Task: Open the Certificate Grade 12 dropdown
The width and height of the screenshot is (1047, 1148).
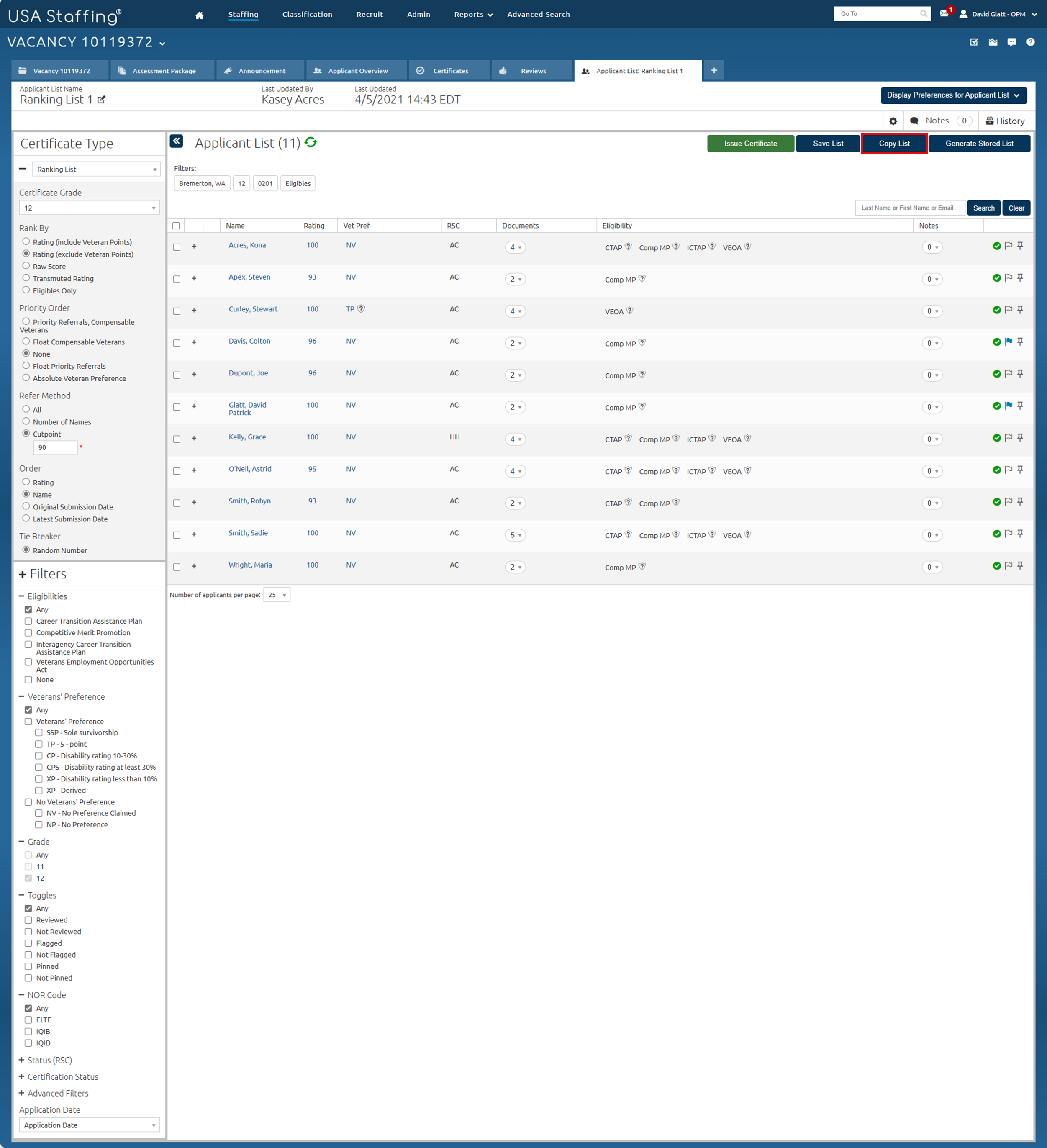Action: pos(90,208)
